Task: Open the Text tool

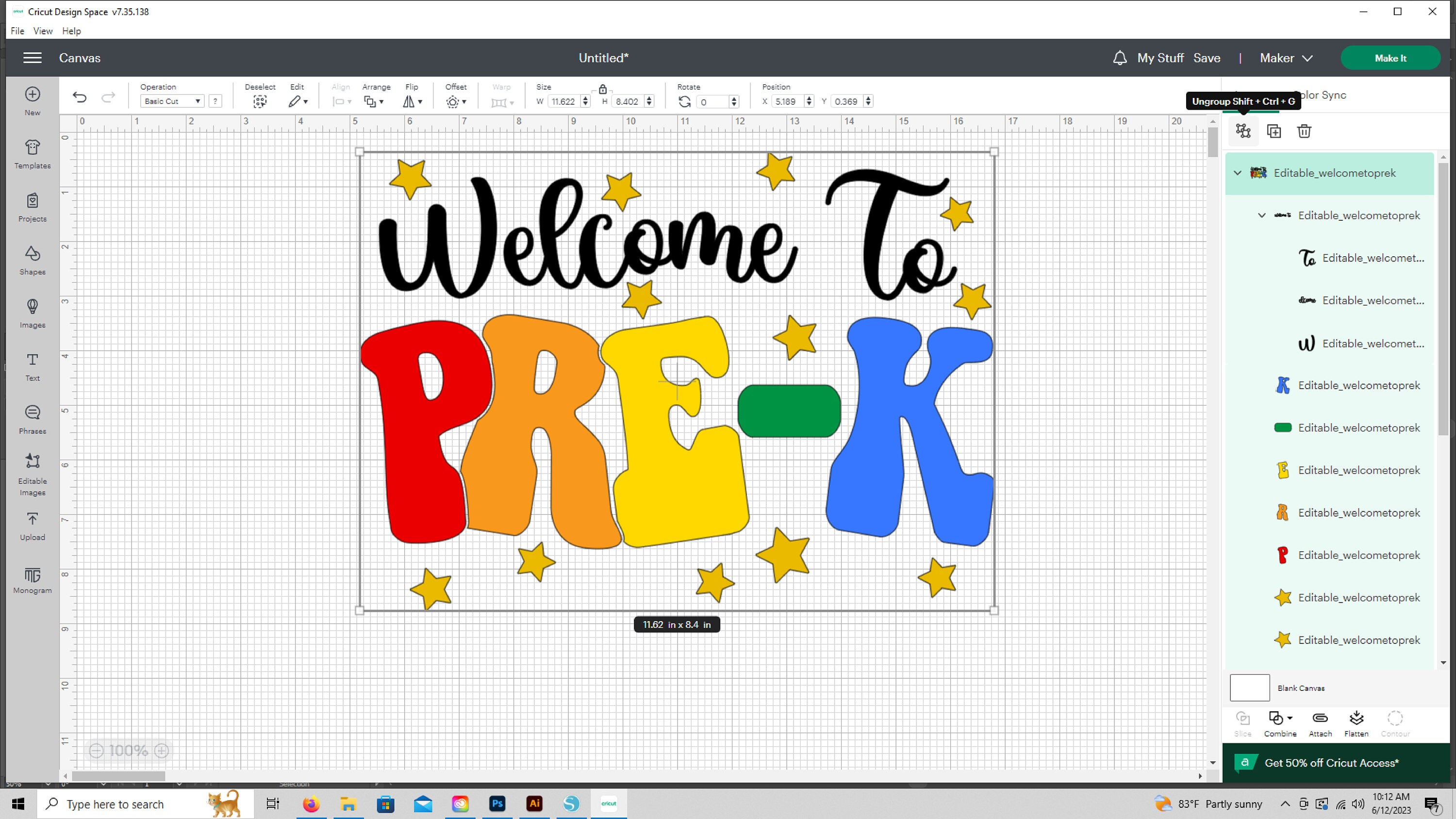Action: click(32, 366)
